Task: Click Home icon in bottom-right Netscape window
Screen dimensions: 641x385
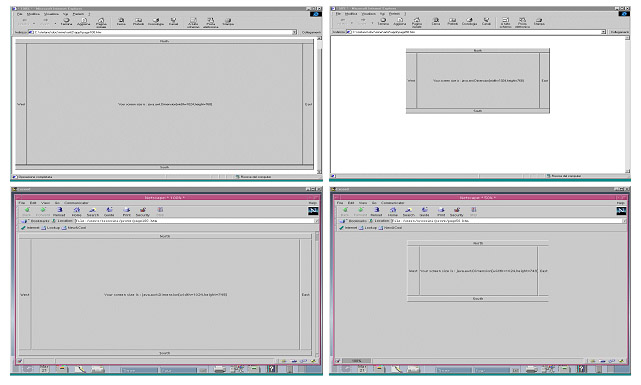Action: coord(393,211)
